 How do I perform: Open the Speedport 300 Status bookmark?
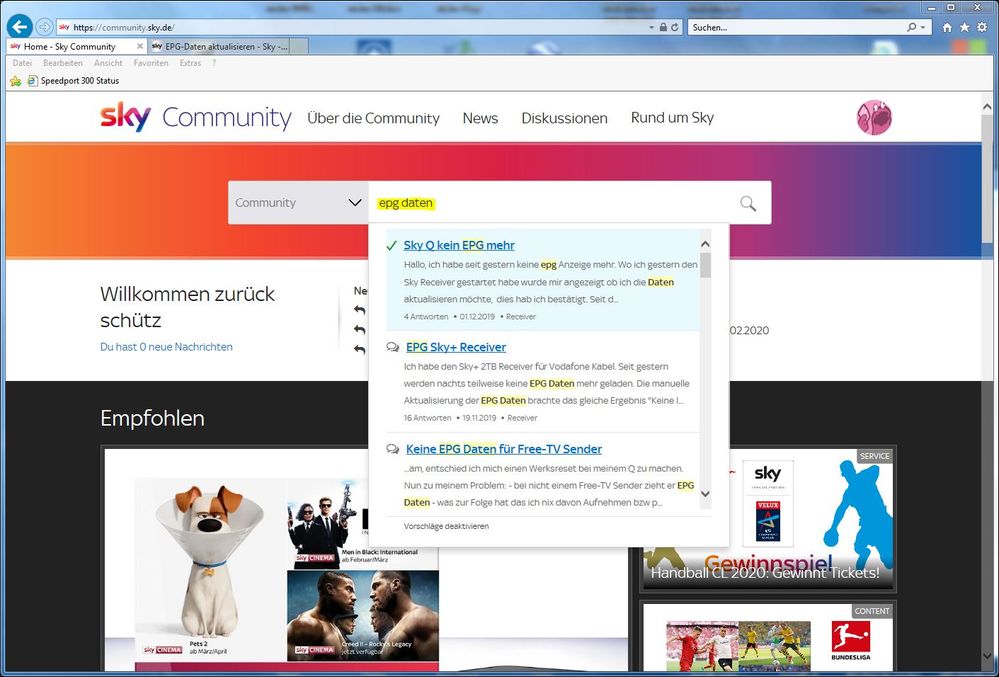click(x=74, y=81)
